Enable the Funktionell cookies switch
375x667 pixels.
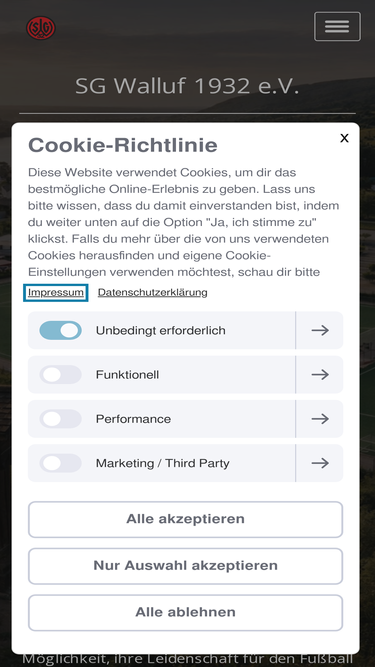[60, 374]
